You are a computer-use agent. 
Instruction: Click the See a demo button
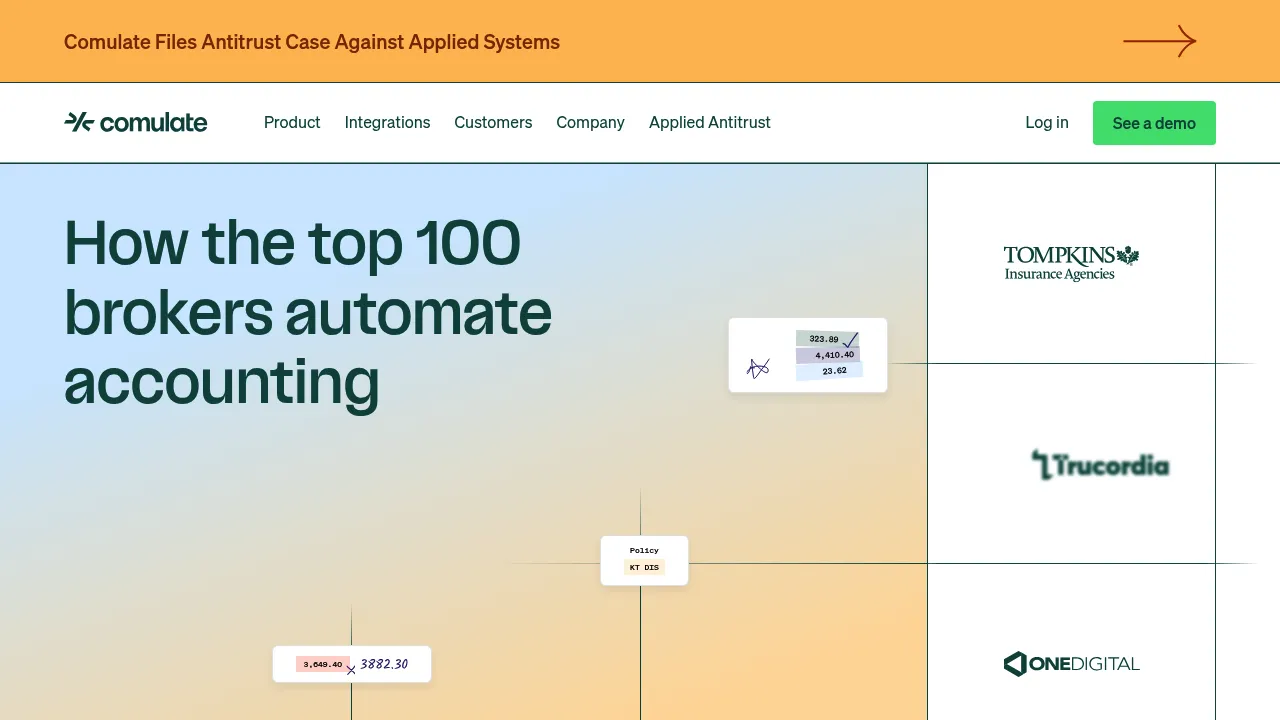coord(1154,123)
